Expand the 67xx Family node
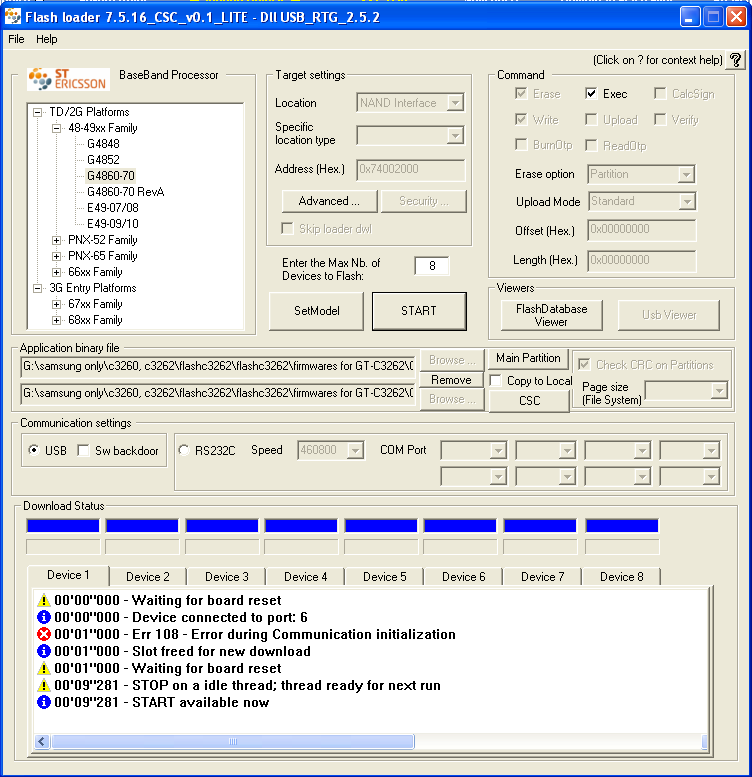Screen dimensions: 752x777 click(56, 304)
